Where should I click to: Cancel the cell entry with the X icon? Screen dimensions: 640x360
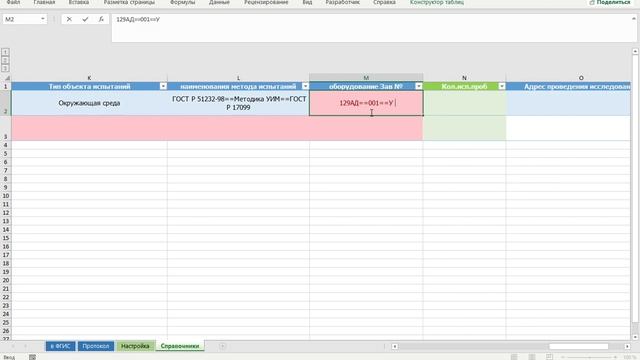coord(69,19)
